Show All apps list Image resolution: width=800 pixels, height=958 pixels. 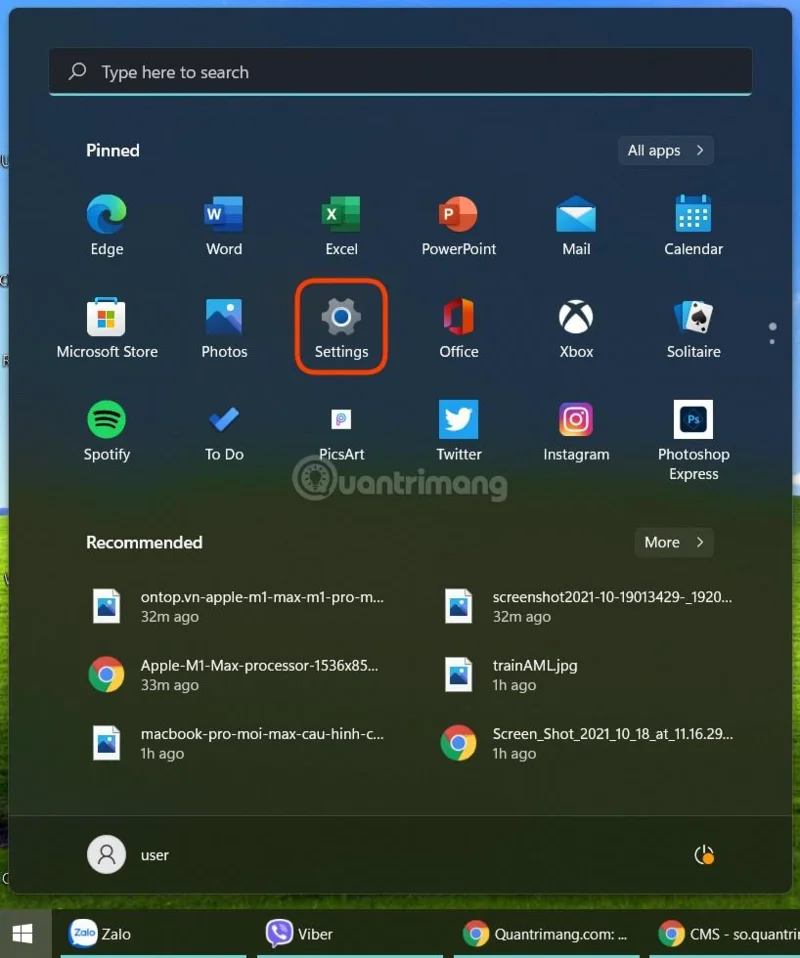coord(666,150)
